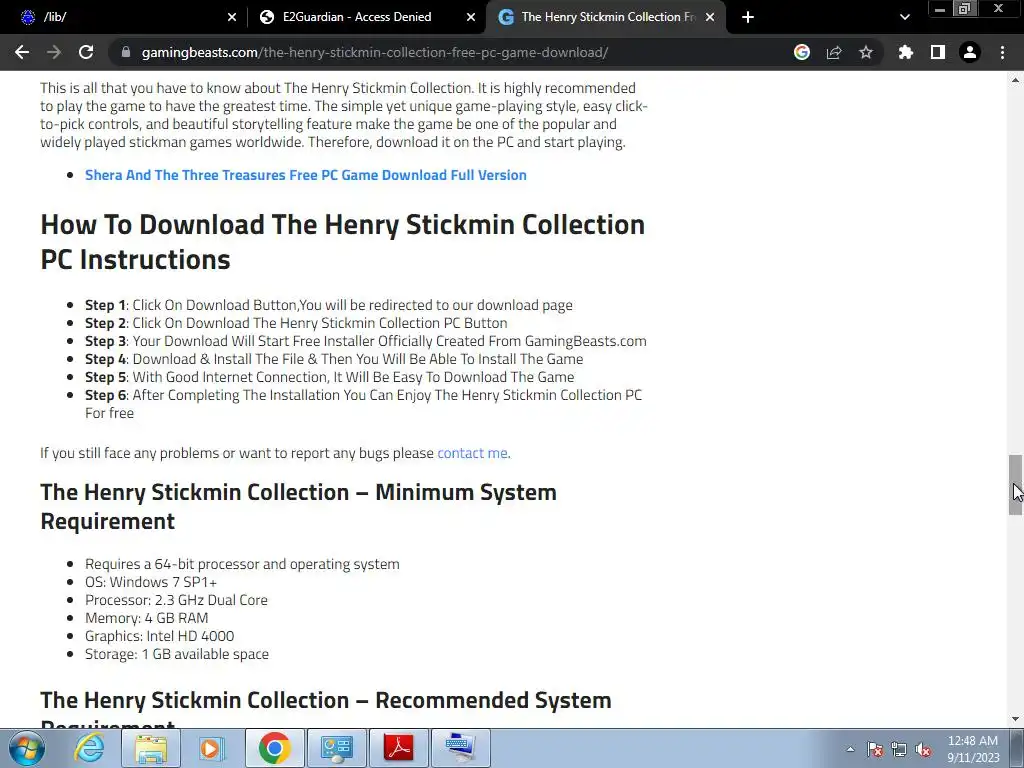The width and height of the screenshot is (1024, 768).
Task: Reload the current page
Action: point(86,52)
